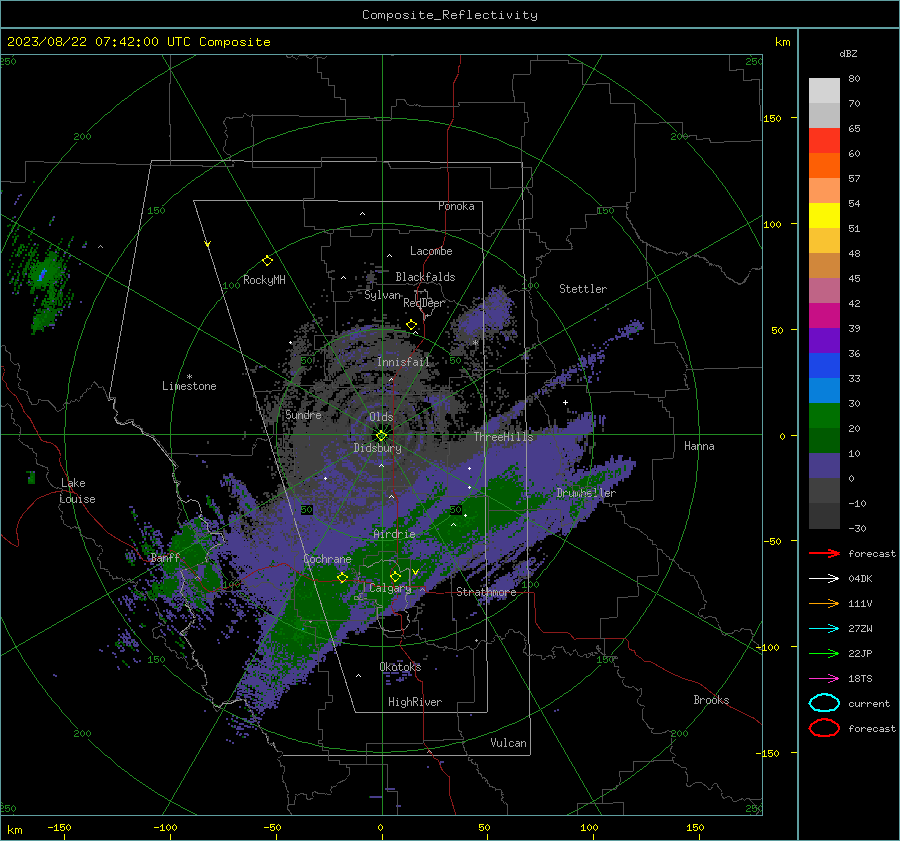The width and height of the screenshot is (900, 841).
Task: Click the Brooks city label
Action: [x=711, y=700]
